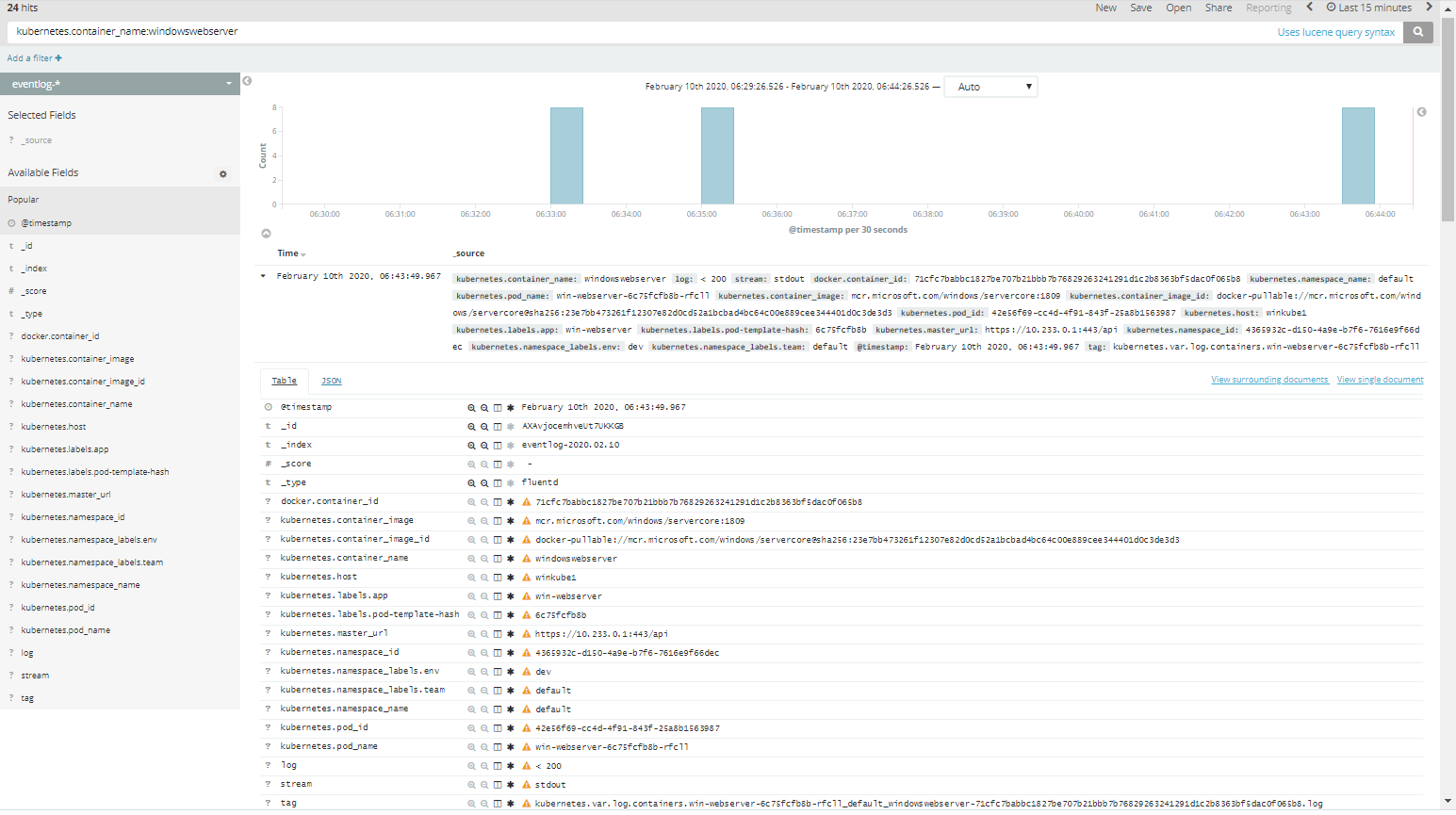The image size is (1456, 815).
Task: Collapse the histogram chart with up-arrow icon
Action: [266, 234]
